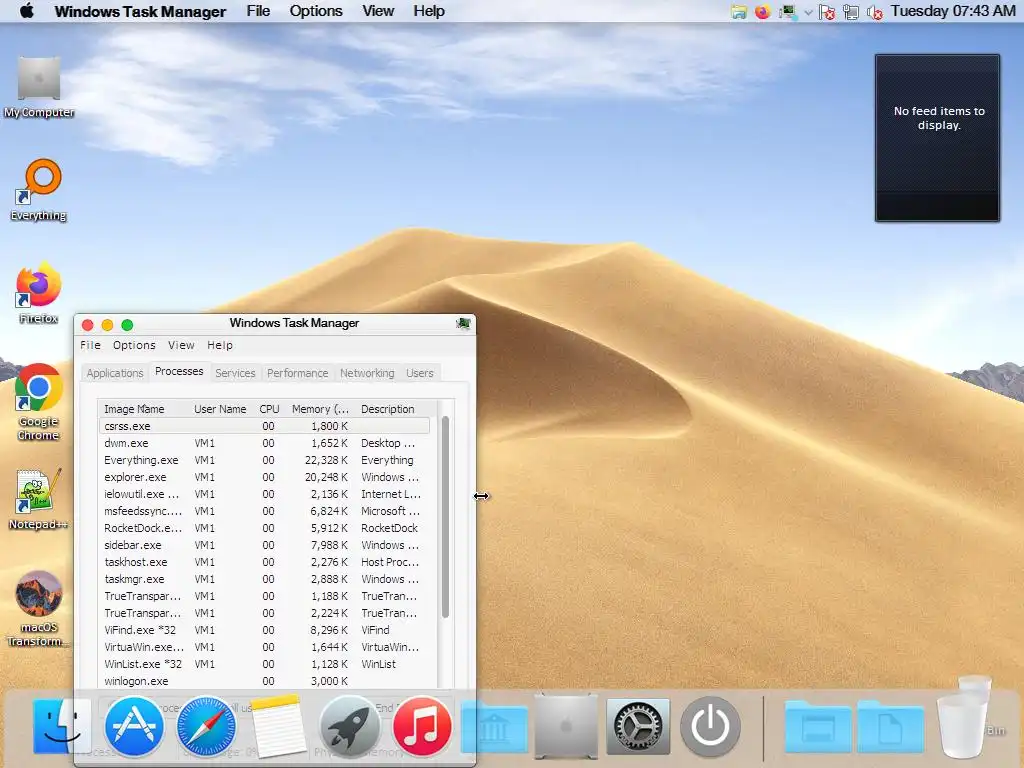Expand hidden tray icons chevron
This screenshot has width=1024, height=768.
tap(808, 12)
